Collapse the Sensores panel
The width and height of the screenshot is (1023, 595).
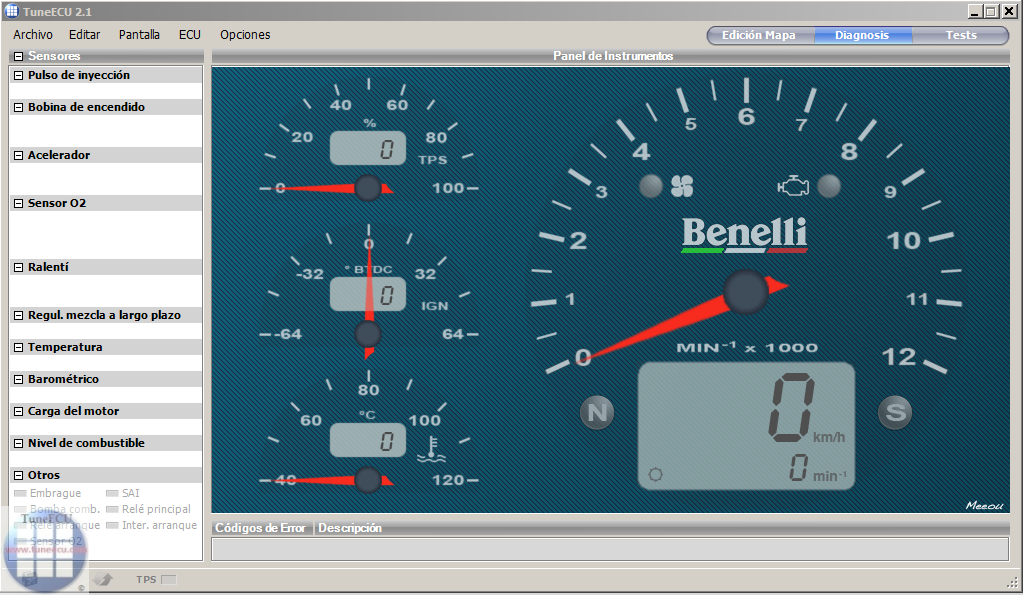pos(19,56)
